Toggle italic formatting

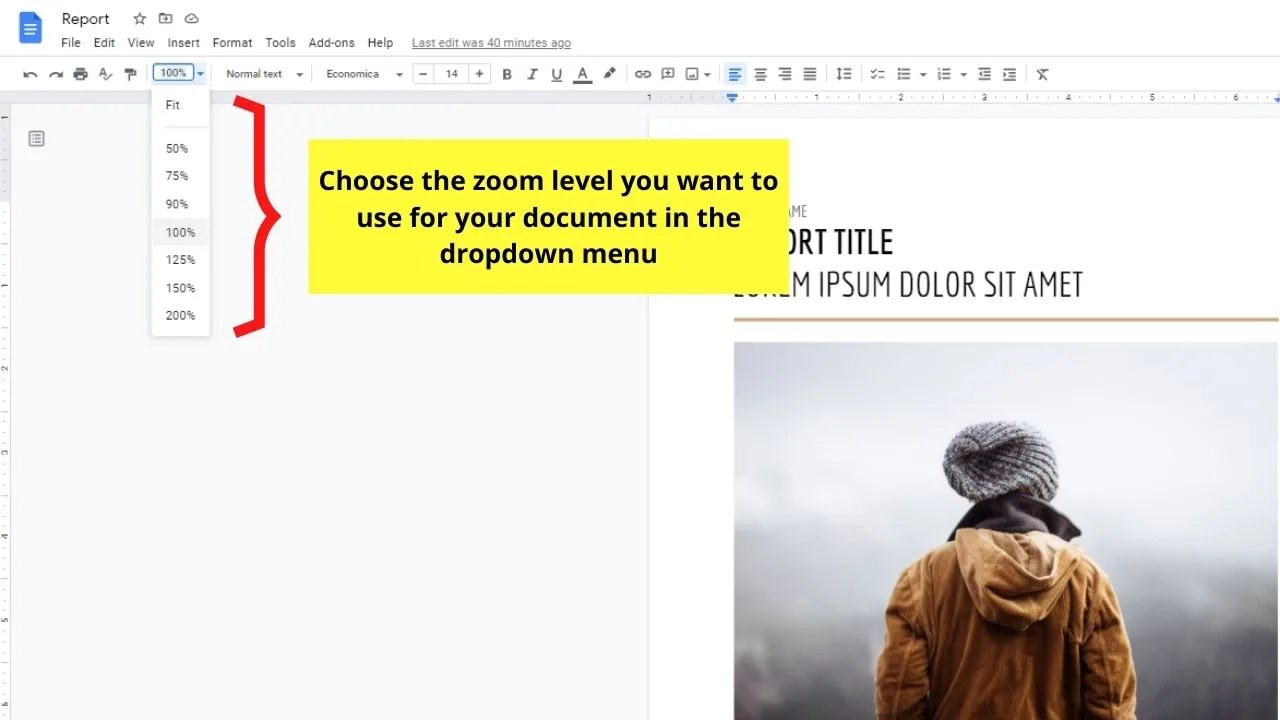(x=532, y=73)
